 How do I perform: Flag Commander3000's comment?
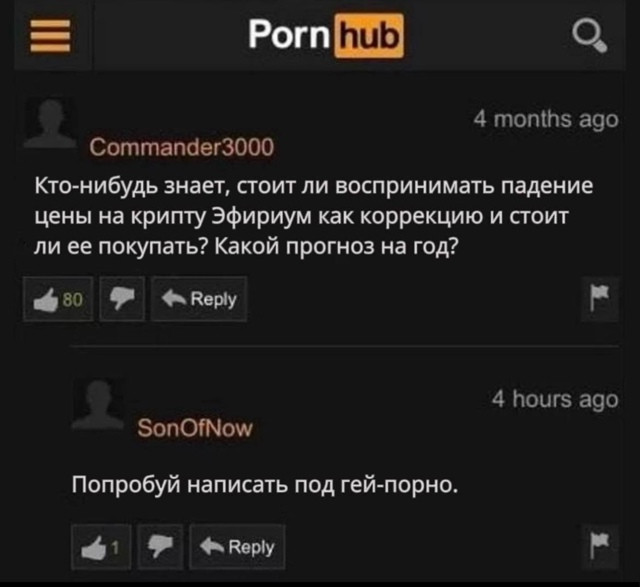600,299
